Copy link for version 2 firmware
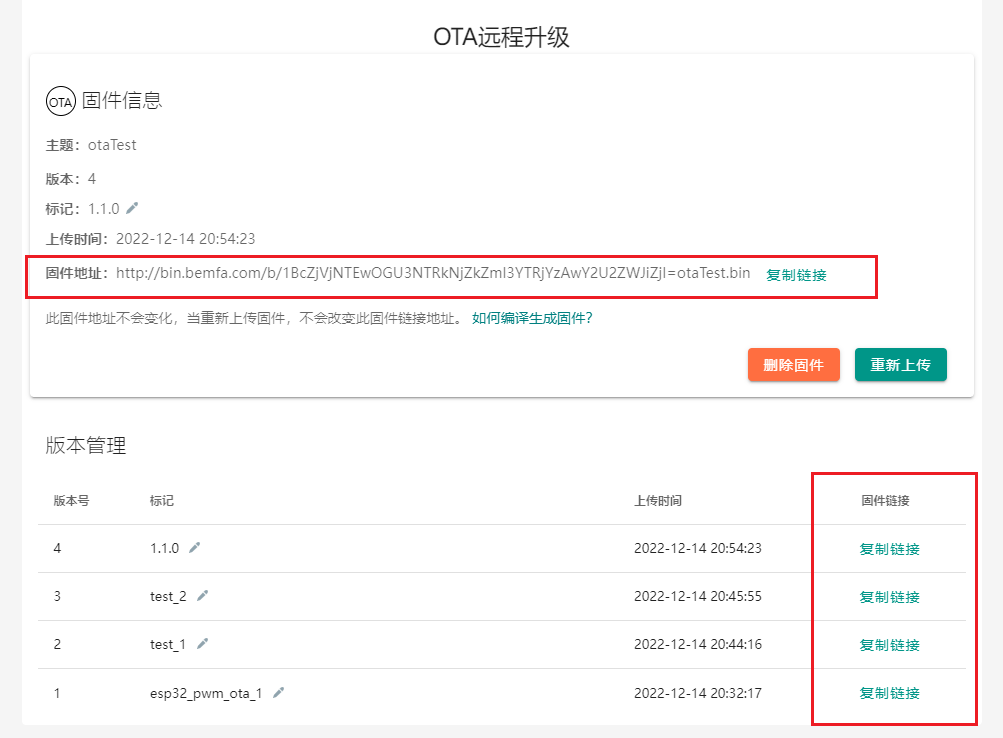The image size is (1003, 738). pyautogui.click(x=889, y=645)
